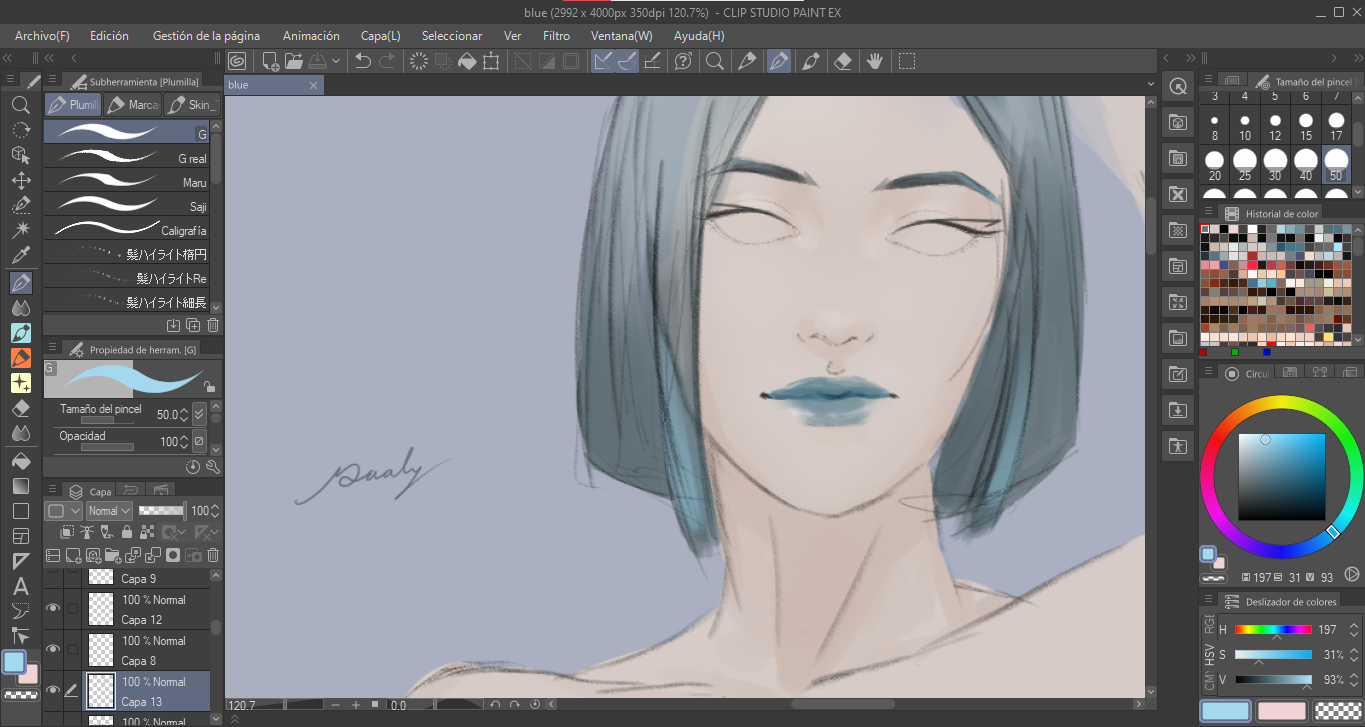Select the Eraser tool in tool palette

click(x=20, y=408)
